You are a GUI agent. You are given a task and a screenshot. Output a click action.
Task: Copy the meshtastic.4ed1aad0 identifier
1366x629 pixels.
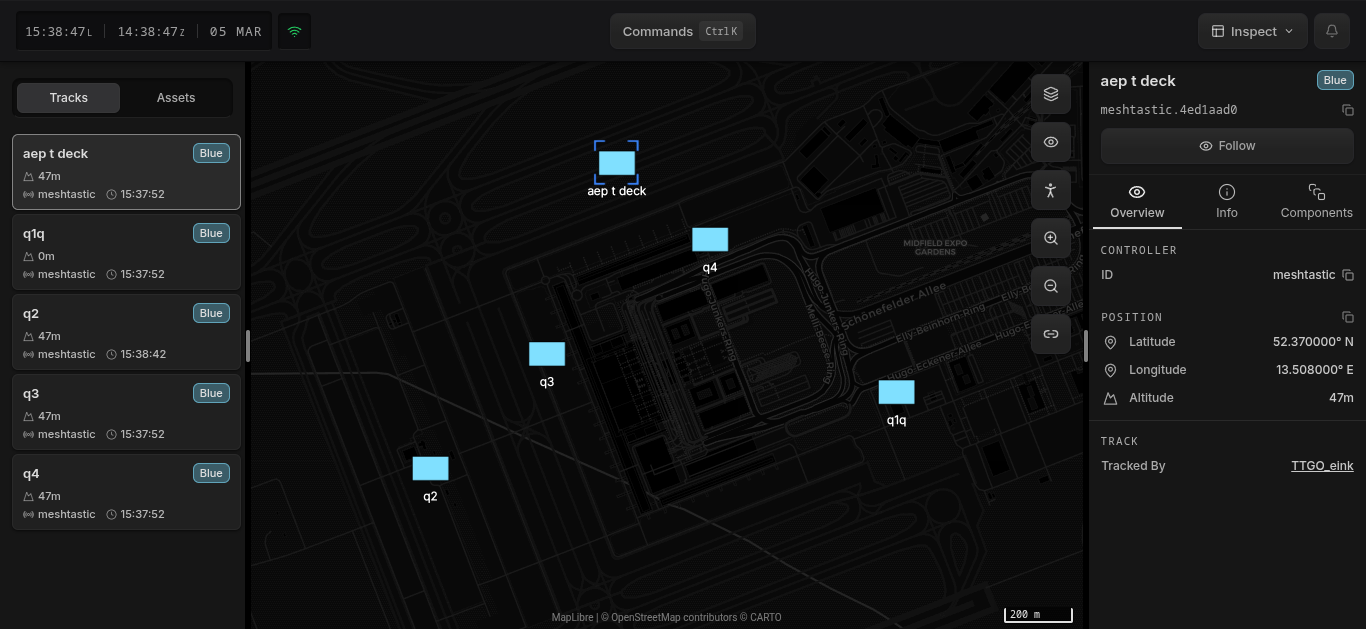pyautogui.click(x=1348, y=110)
